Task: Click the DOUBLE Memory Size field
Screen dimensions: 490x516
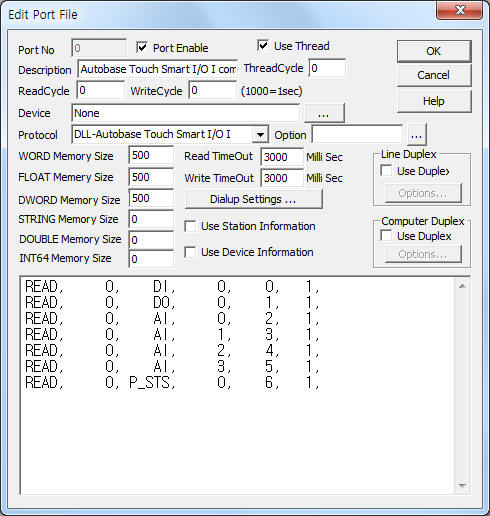Action: [x=151, y=240]
